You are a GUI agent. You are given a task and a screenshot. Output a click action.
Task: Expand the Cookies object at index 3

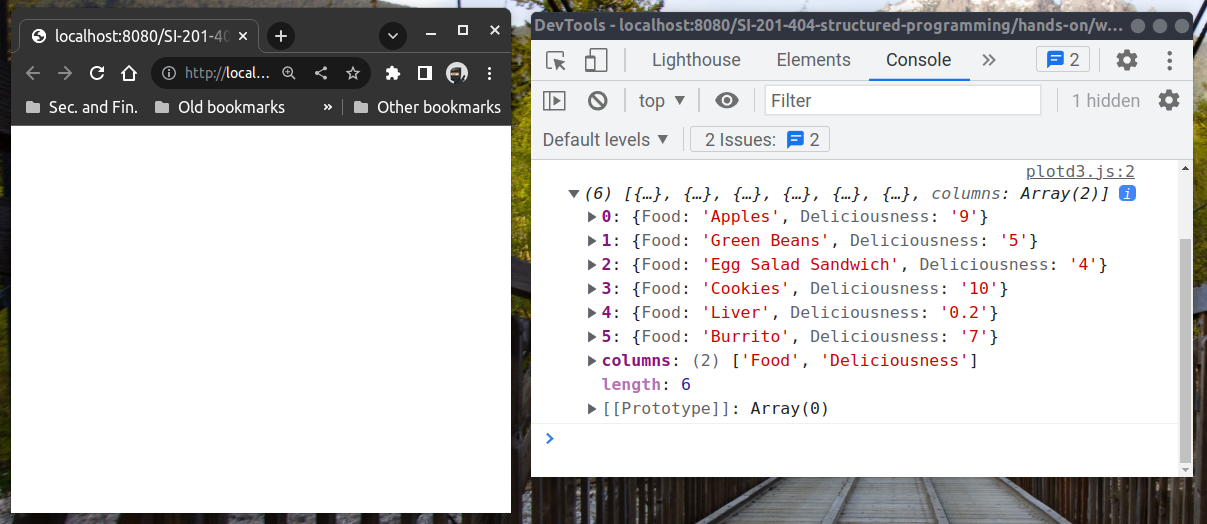point(592,289)
